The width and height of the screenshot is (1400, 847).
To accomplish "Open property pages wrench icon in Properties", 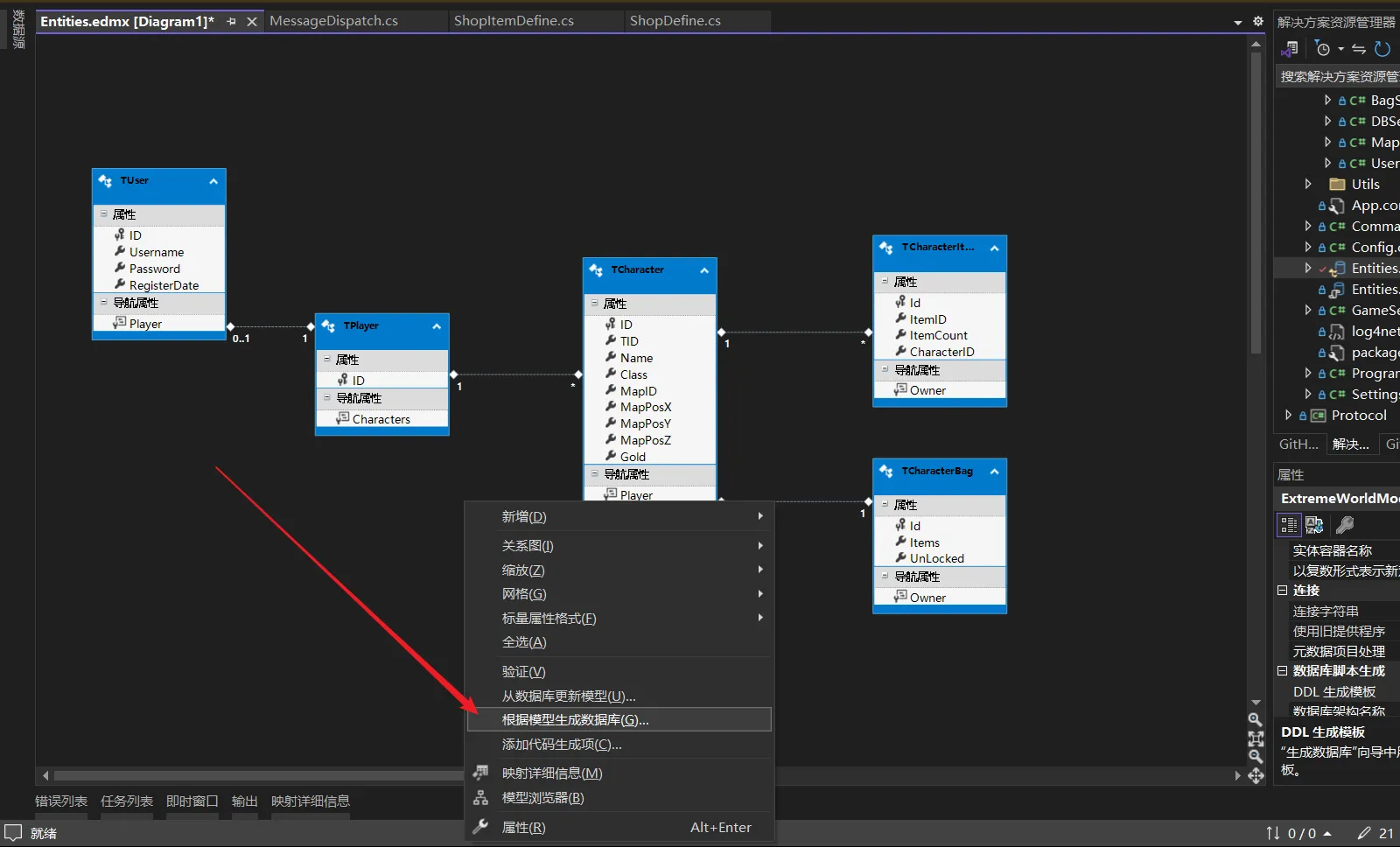I will (1345, 524).
